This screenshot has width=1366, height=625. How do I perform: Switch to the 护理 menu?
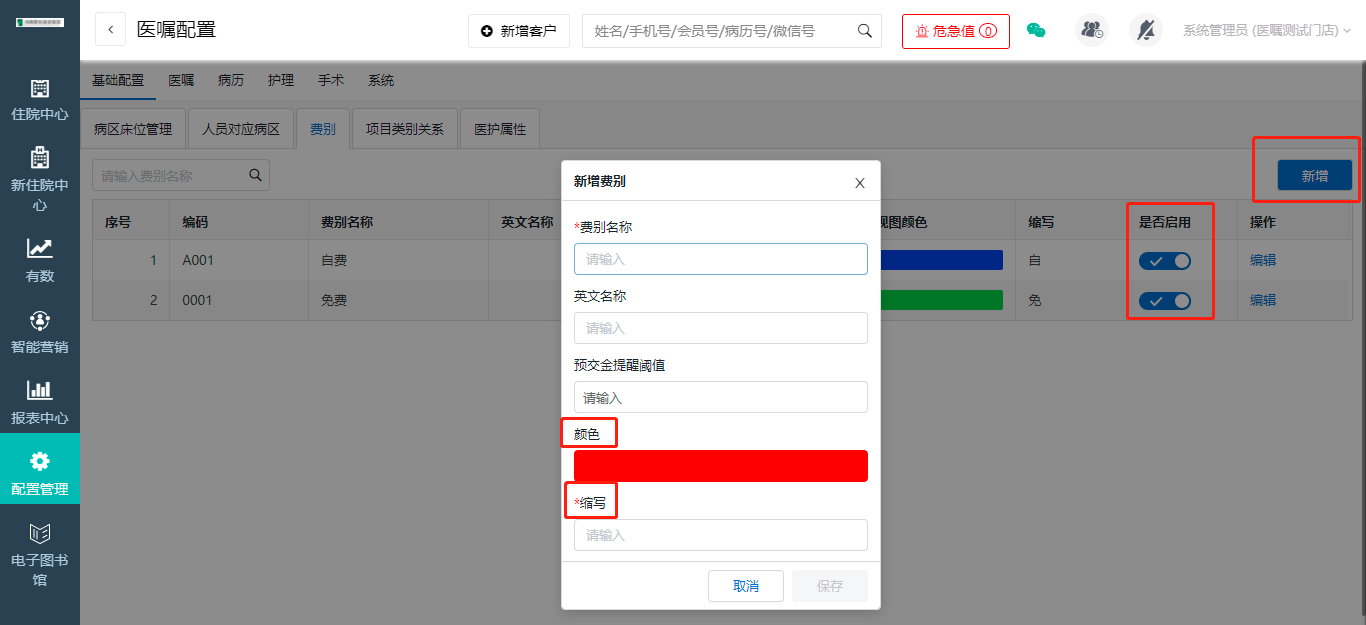pos(281,81)
